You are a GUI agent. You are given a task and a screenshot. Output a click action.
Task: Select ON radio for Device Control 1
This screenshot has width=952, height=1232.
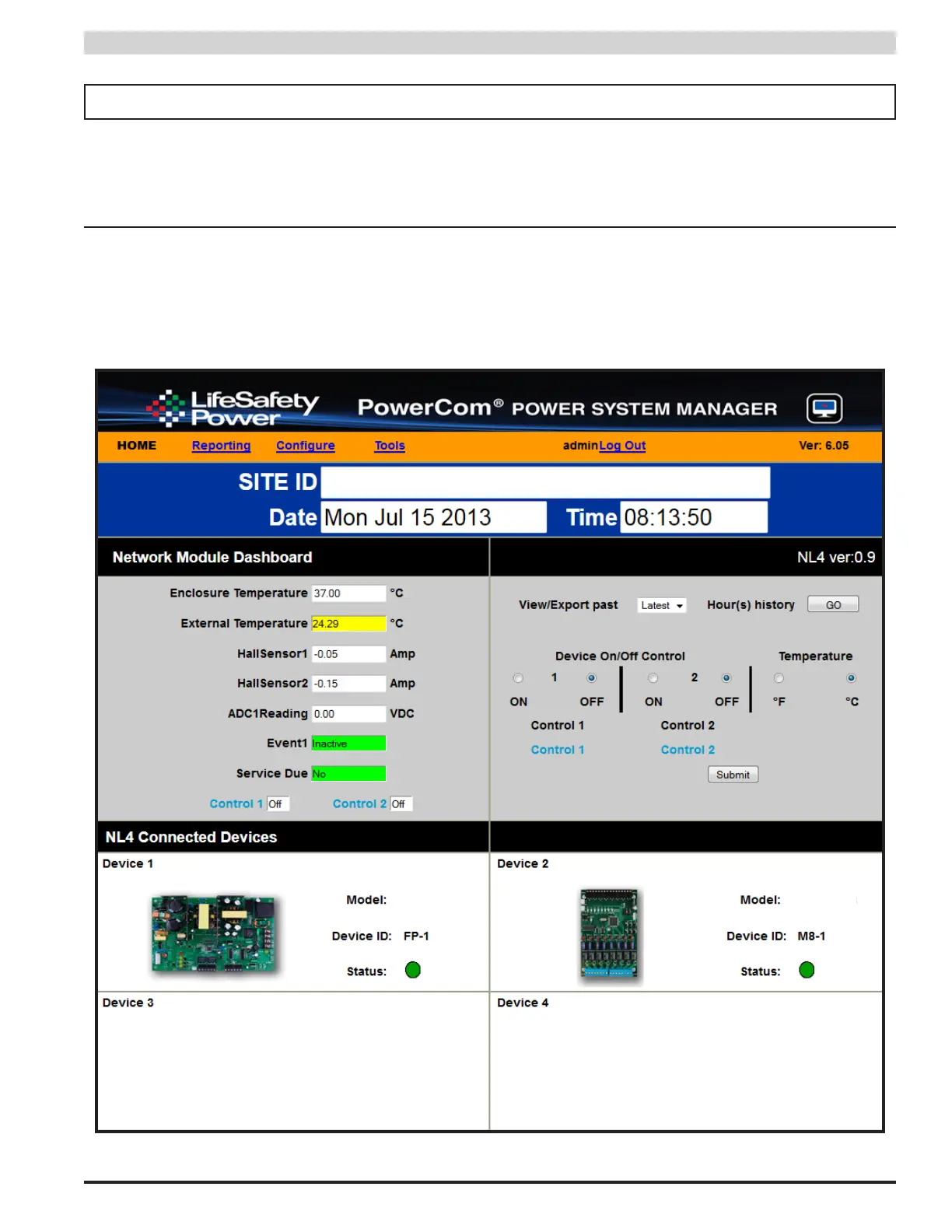[518, 678]
